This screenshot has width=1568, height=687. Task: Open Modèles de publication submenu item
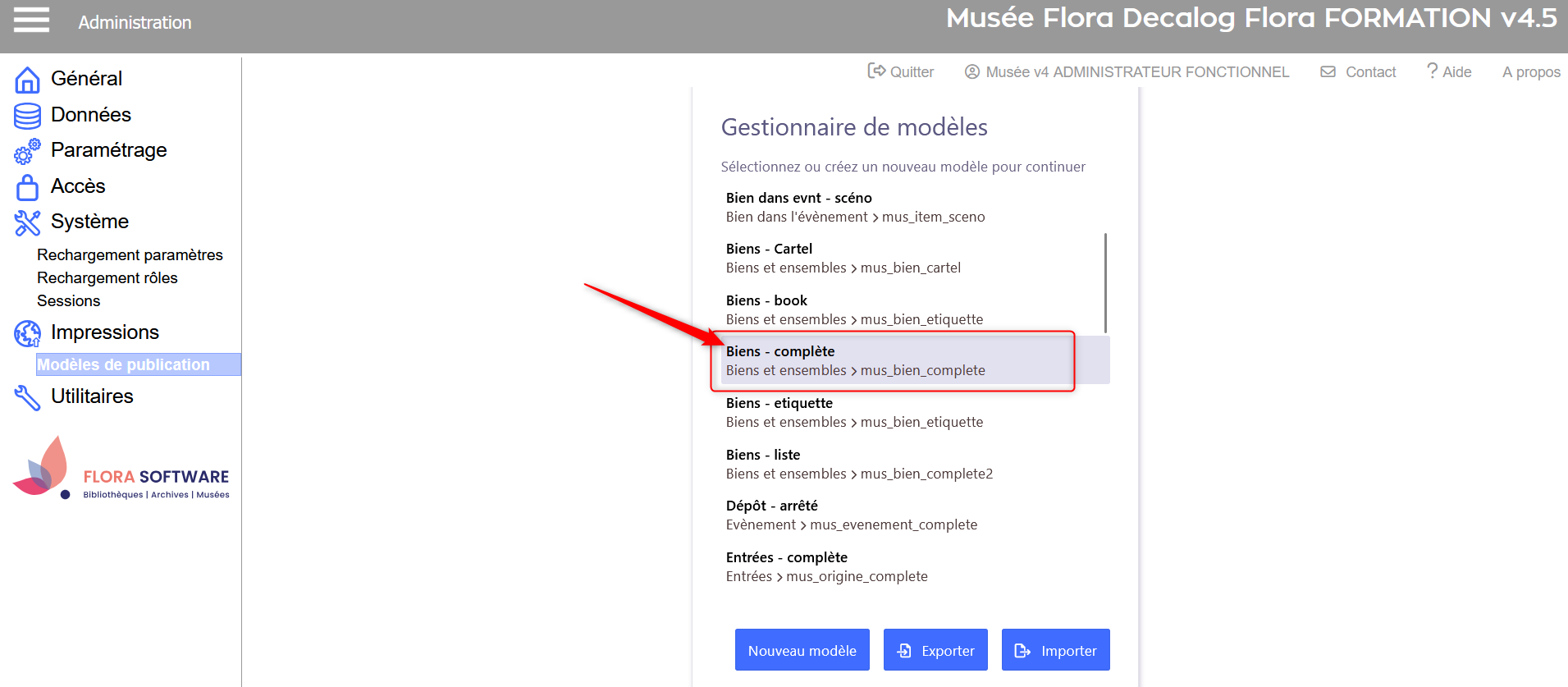pyautogui.click(x=124, y=364)
